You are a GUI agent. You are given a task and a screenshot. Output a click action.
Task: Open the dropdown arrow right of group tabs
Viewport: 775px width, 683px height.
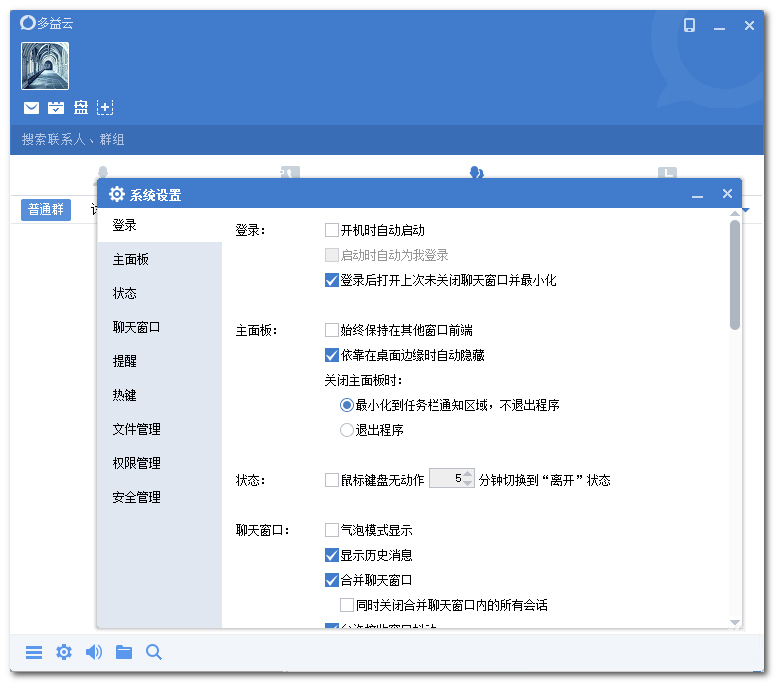point(746,210)
